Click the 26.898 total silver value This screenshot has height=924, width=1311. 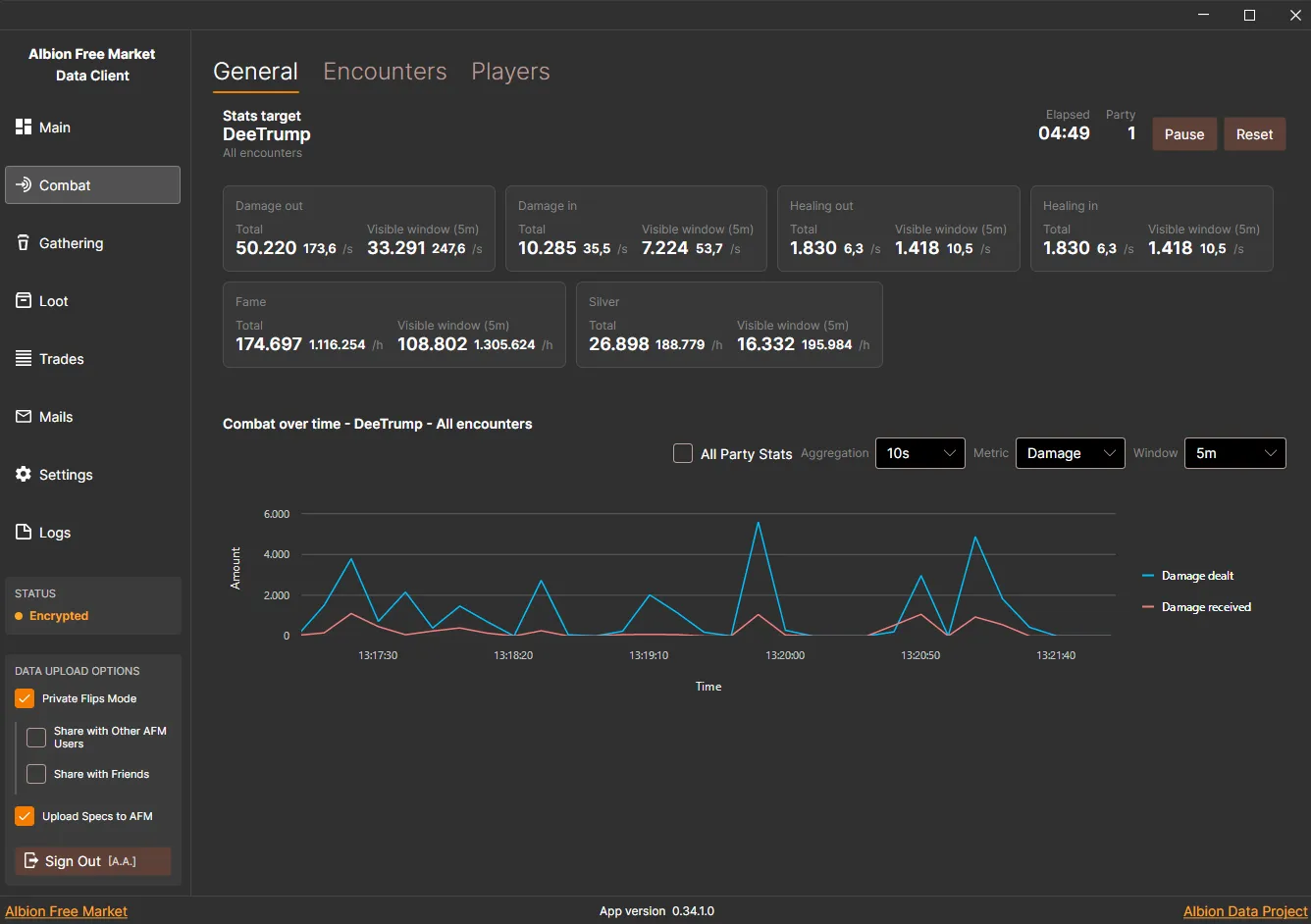[619, 344]
